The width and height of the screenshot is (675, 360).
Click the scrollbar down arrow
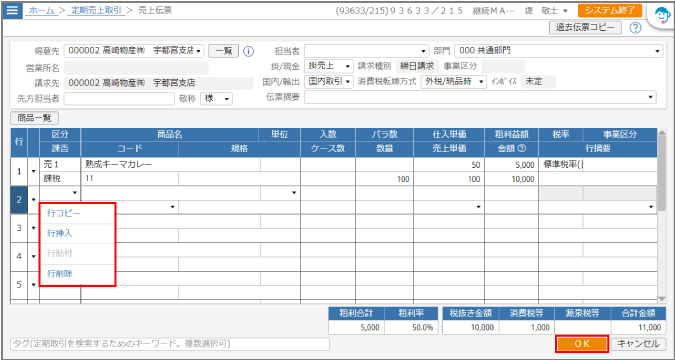(662, 298)
